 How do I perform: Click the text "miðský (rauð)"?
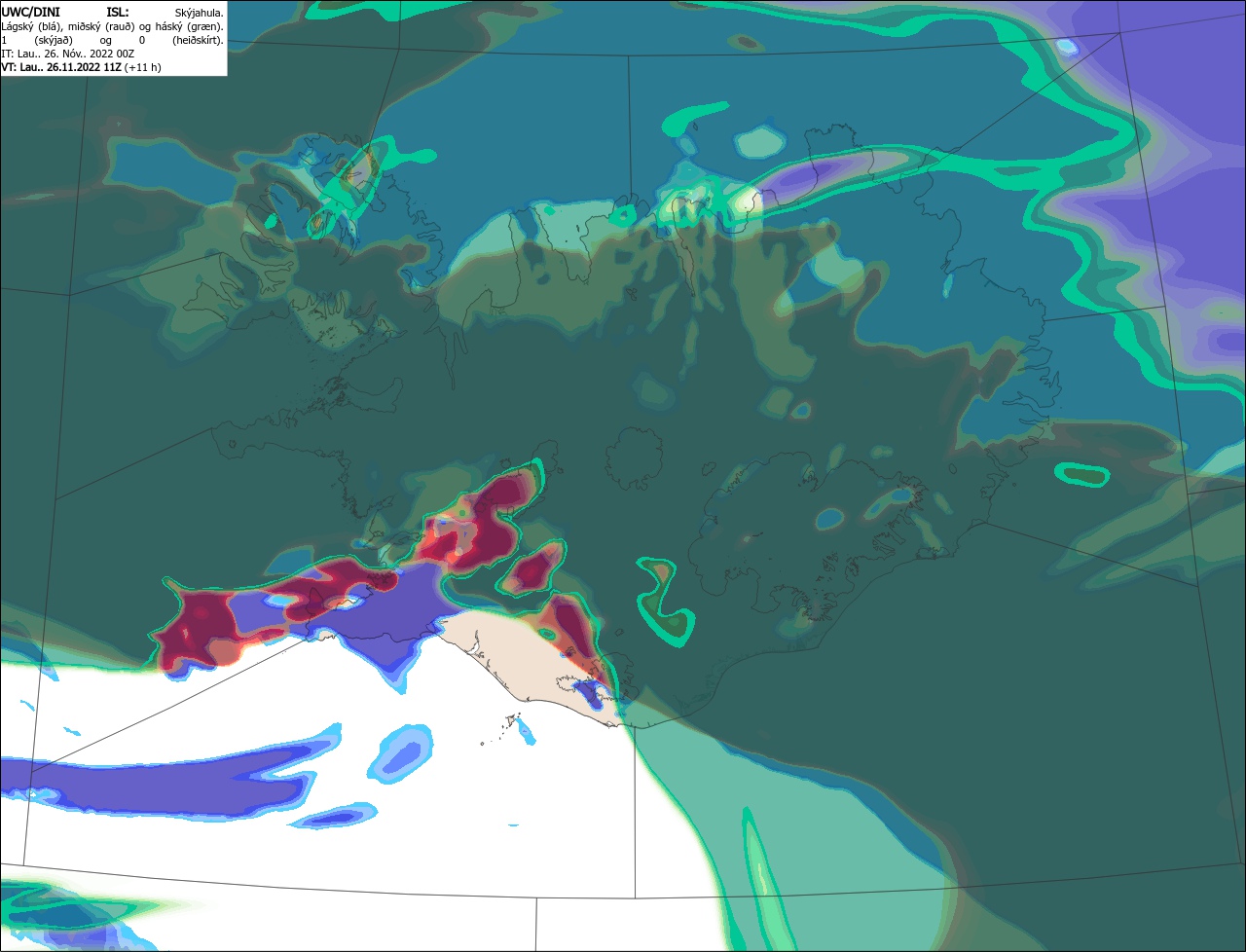click(101, 27)
